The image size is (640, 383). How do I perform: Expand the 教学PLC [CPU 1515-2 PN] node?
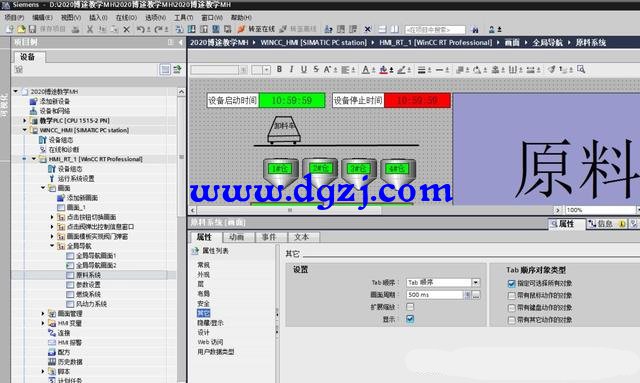(x=25, y=120)
